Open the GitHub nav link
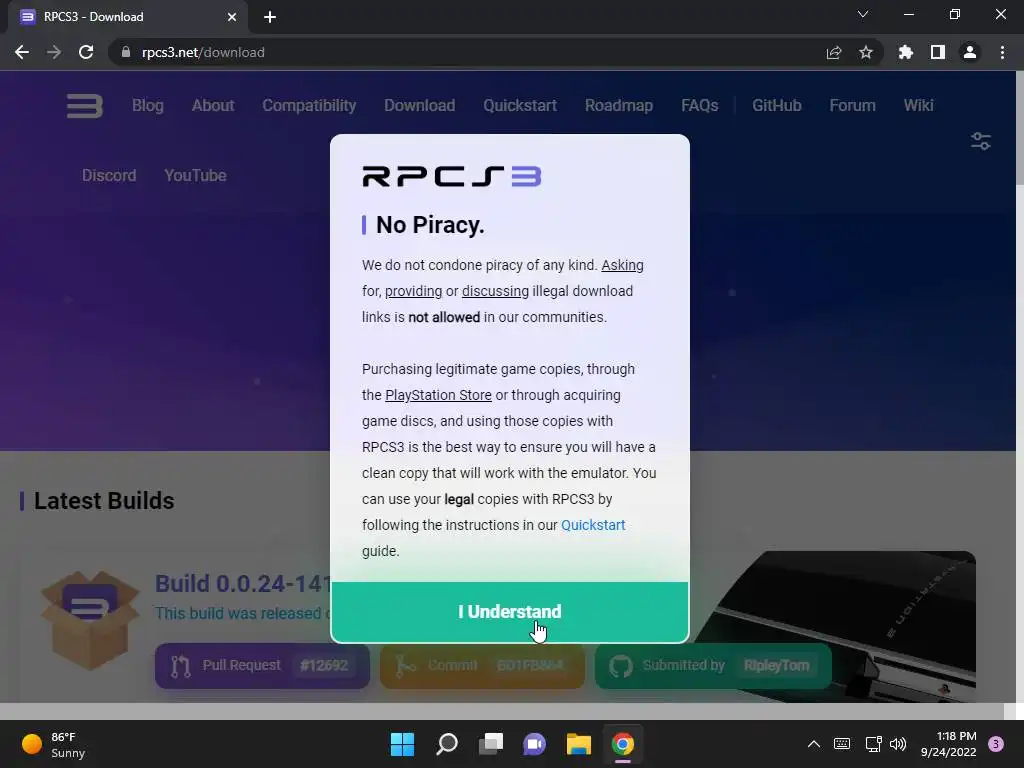Viewport: 1024px width, 768px height. [x=776, y=105]
